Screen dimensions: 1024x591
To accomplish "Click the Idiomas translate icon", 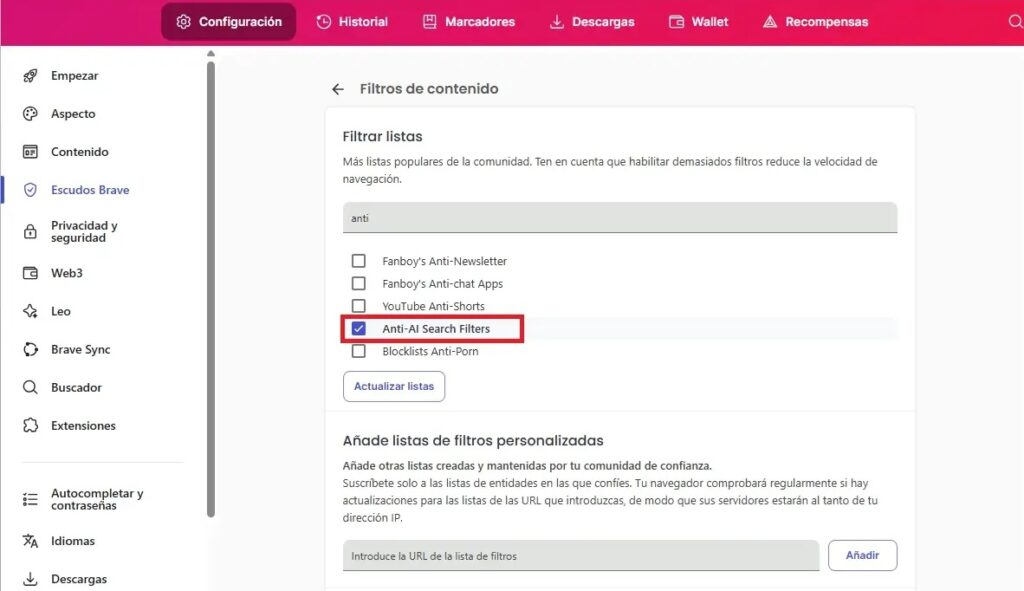I will [x=30, y=541].
